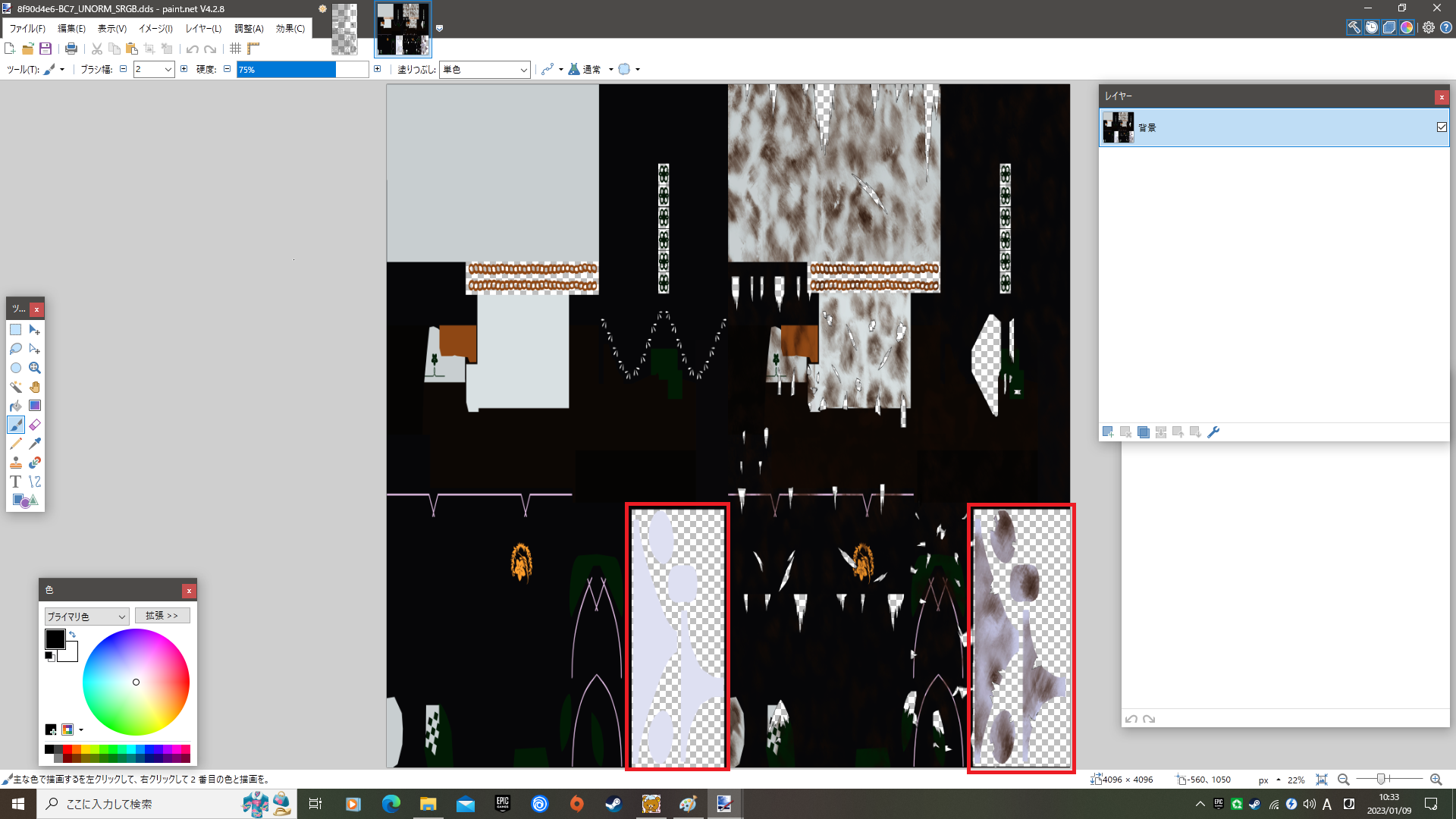Toggle the pixel grid icon

coord(236,49)
